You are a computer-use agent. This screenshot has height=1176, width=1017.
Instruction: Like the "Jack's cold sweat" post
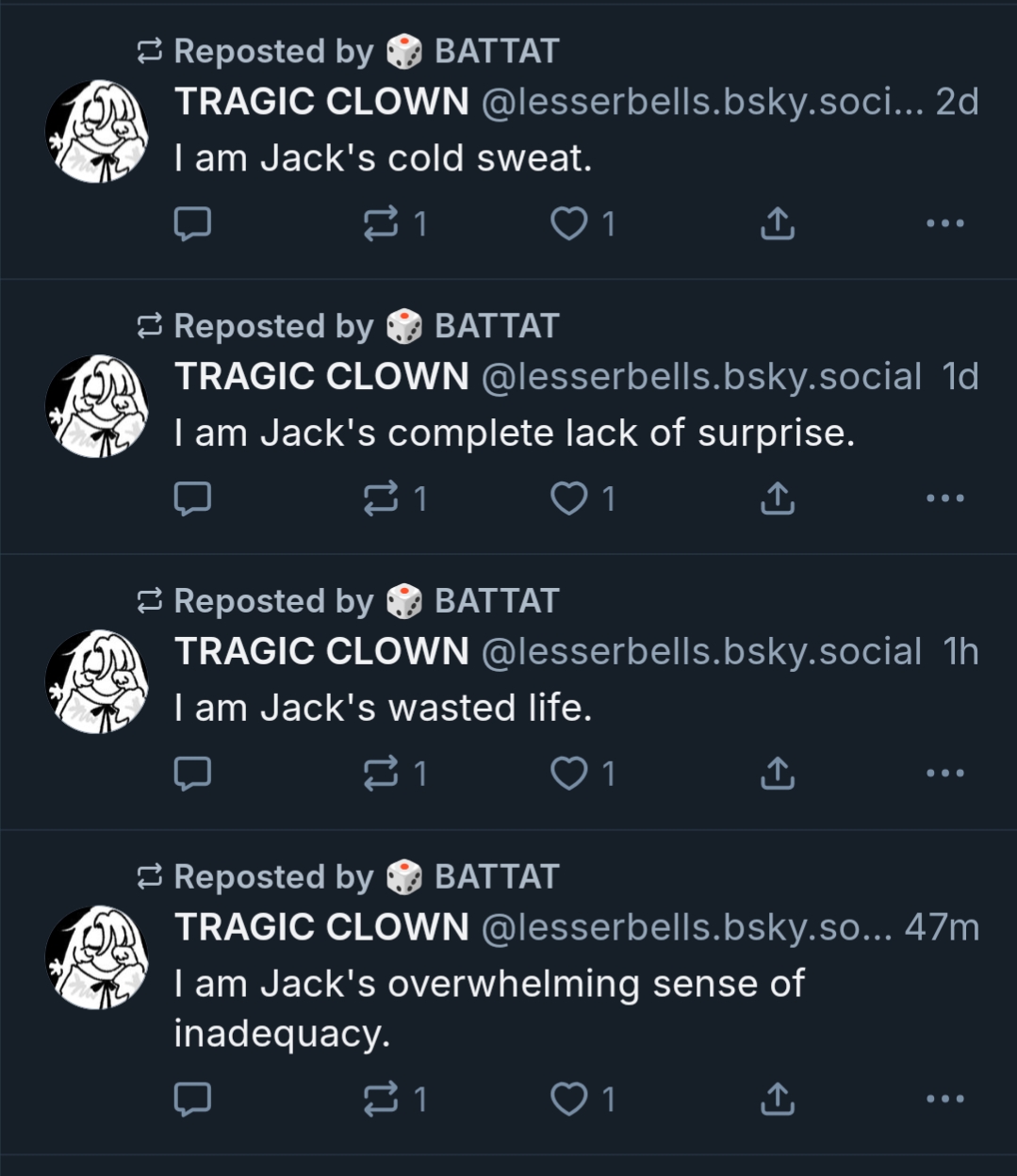click(x=569, y=223)
